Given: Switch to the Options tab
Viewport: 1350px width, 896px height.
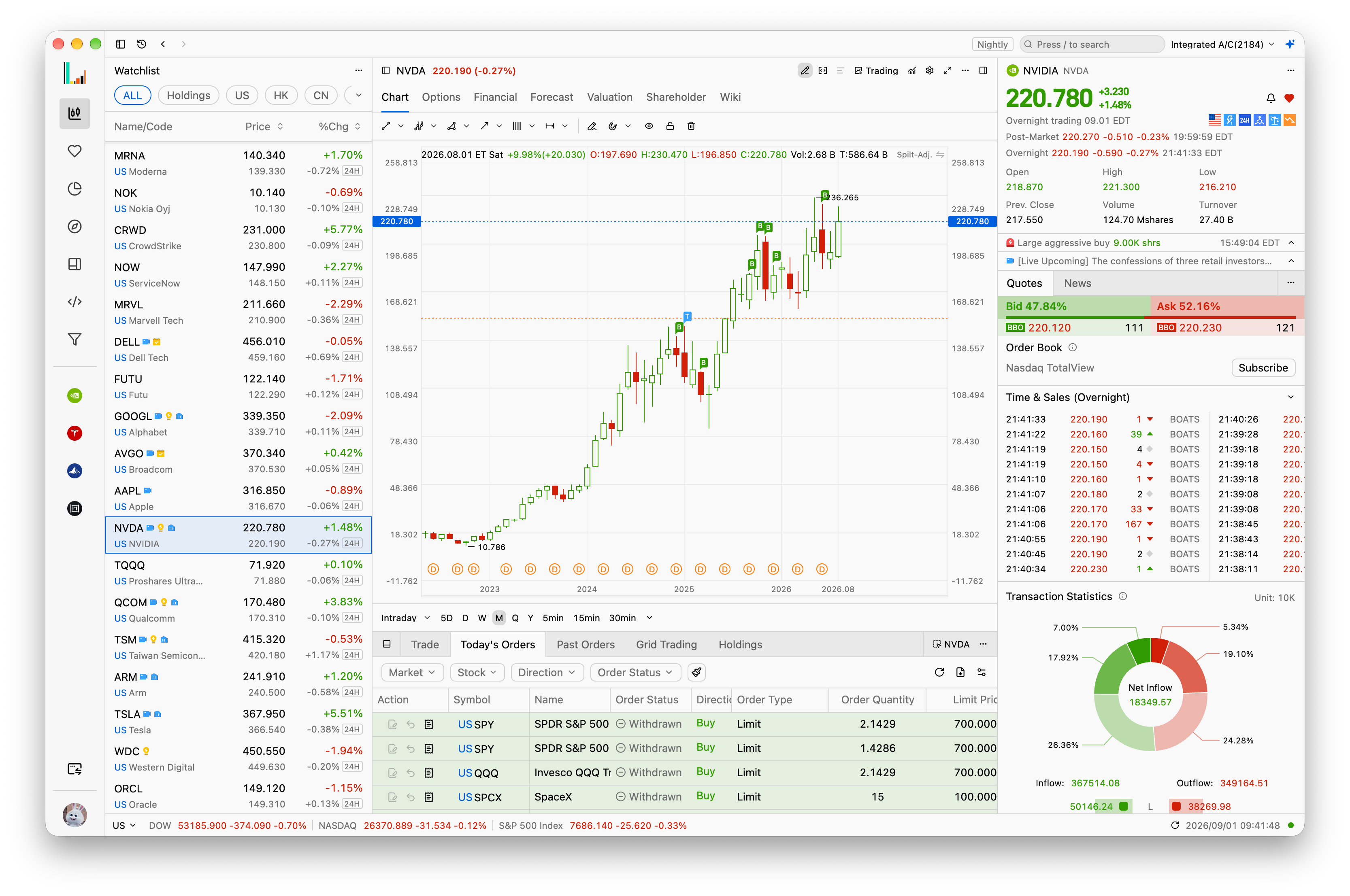Looking at the screenshot, I should tap(441, 97).
